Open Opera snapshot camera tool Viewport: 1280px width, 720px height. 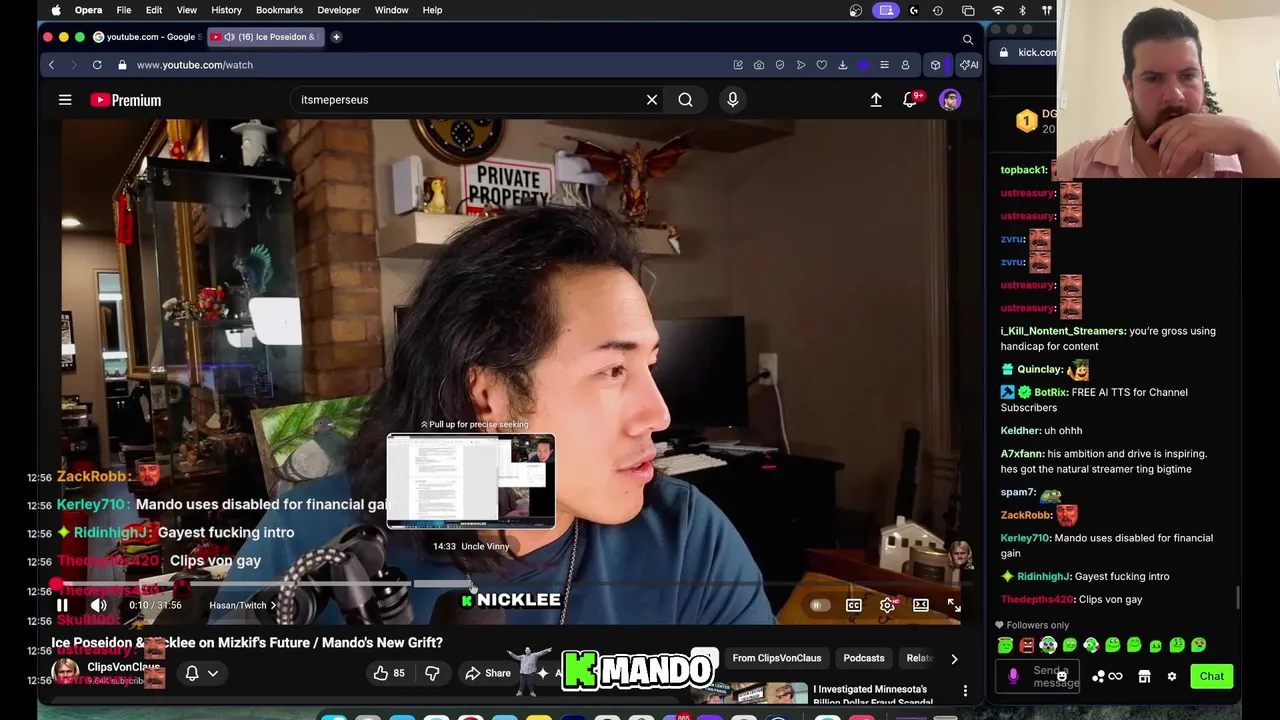pyautogui.click(x=759, y=65)
